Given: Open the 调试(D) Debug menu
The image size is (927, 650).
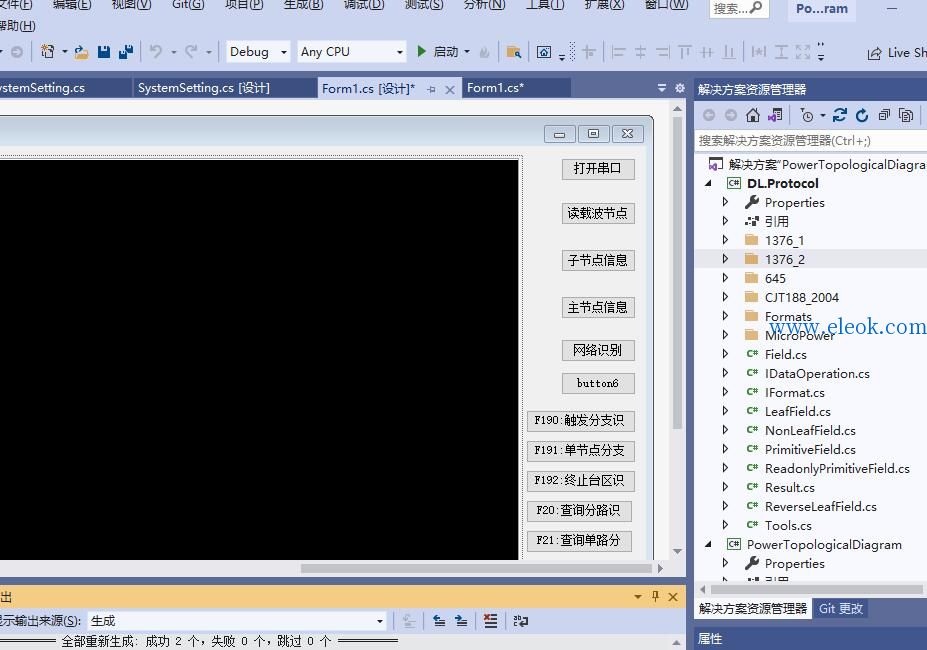Looking at the screenshot, I should coord(364,5).
